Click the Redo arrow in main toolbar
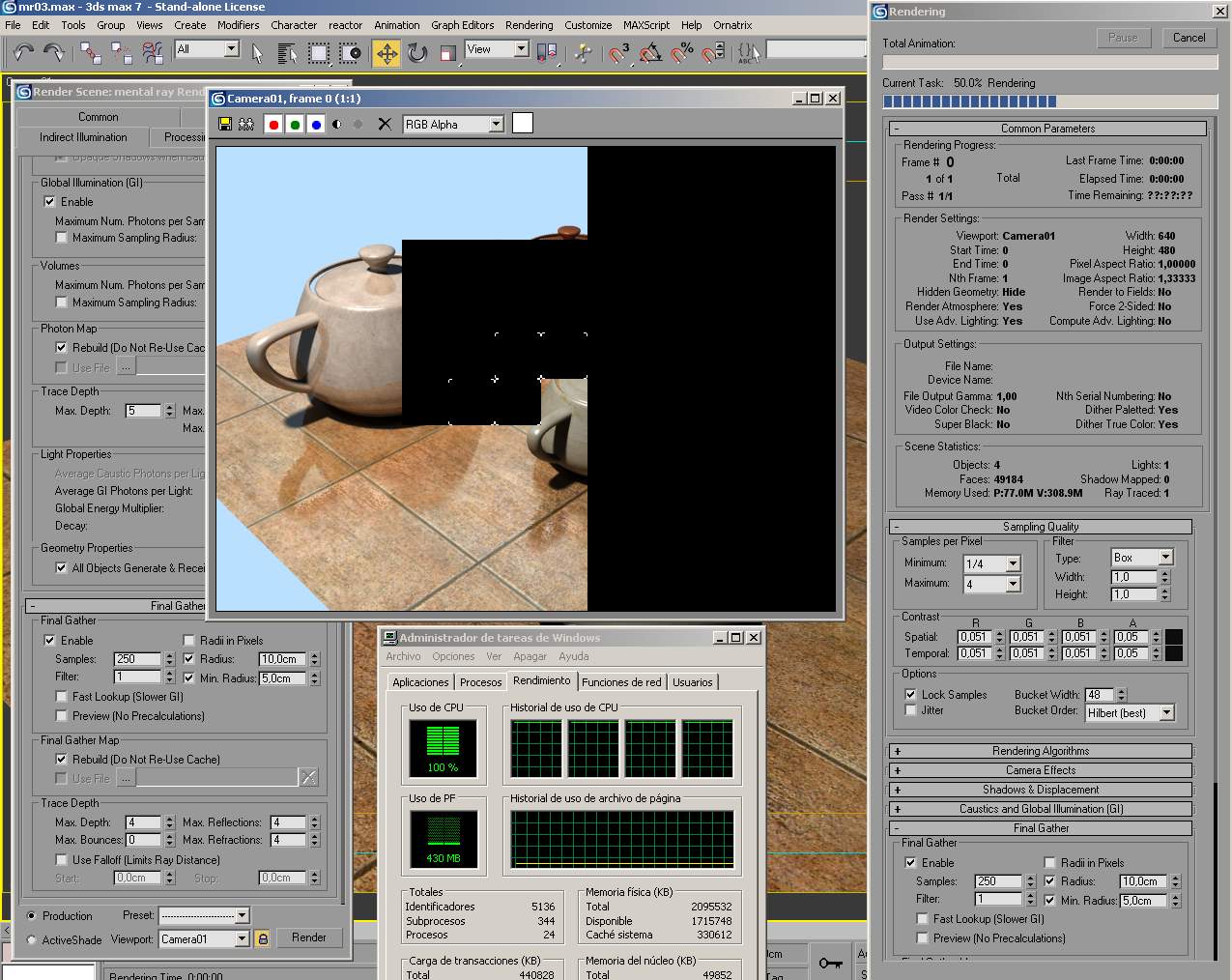1232x980 pixels. (54, 52)
